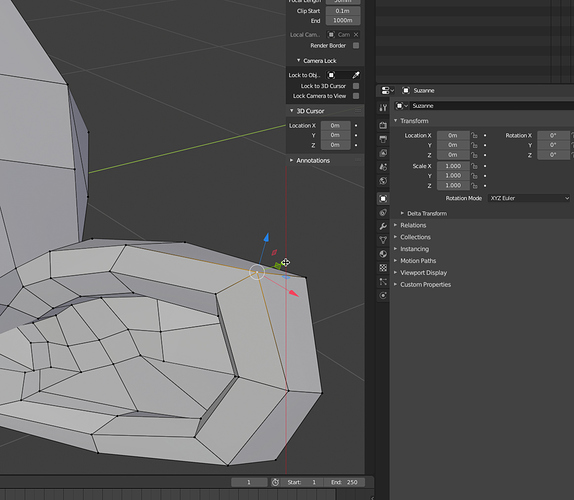The width and height of the screenshot is (574, 500).
Task: Lock the object Scale X
Action: [x=474, y=166]
